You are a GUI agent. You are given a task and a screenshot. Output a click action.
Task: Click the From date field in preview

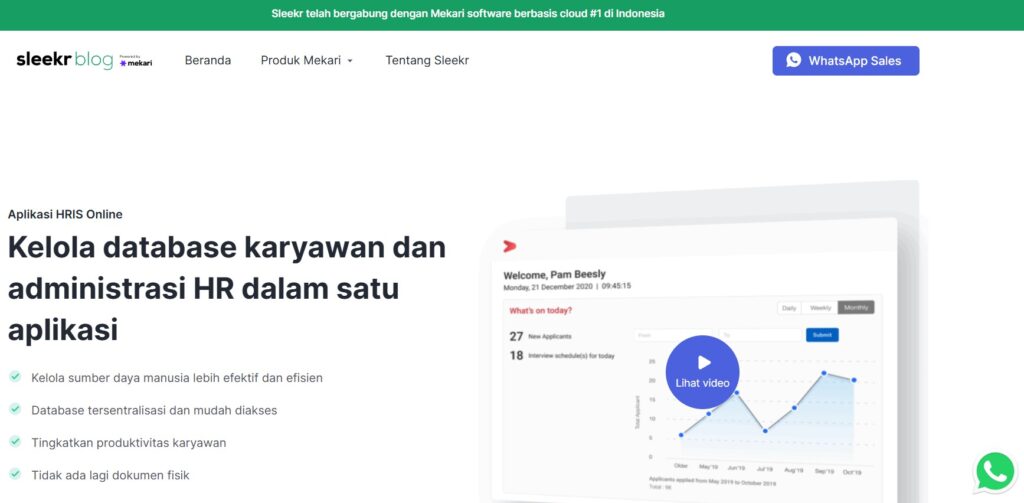tap(675, 335)
